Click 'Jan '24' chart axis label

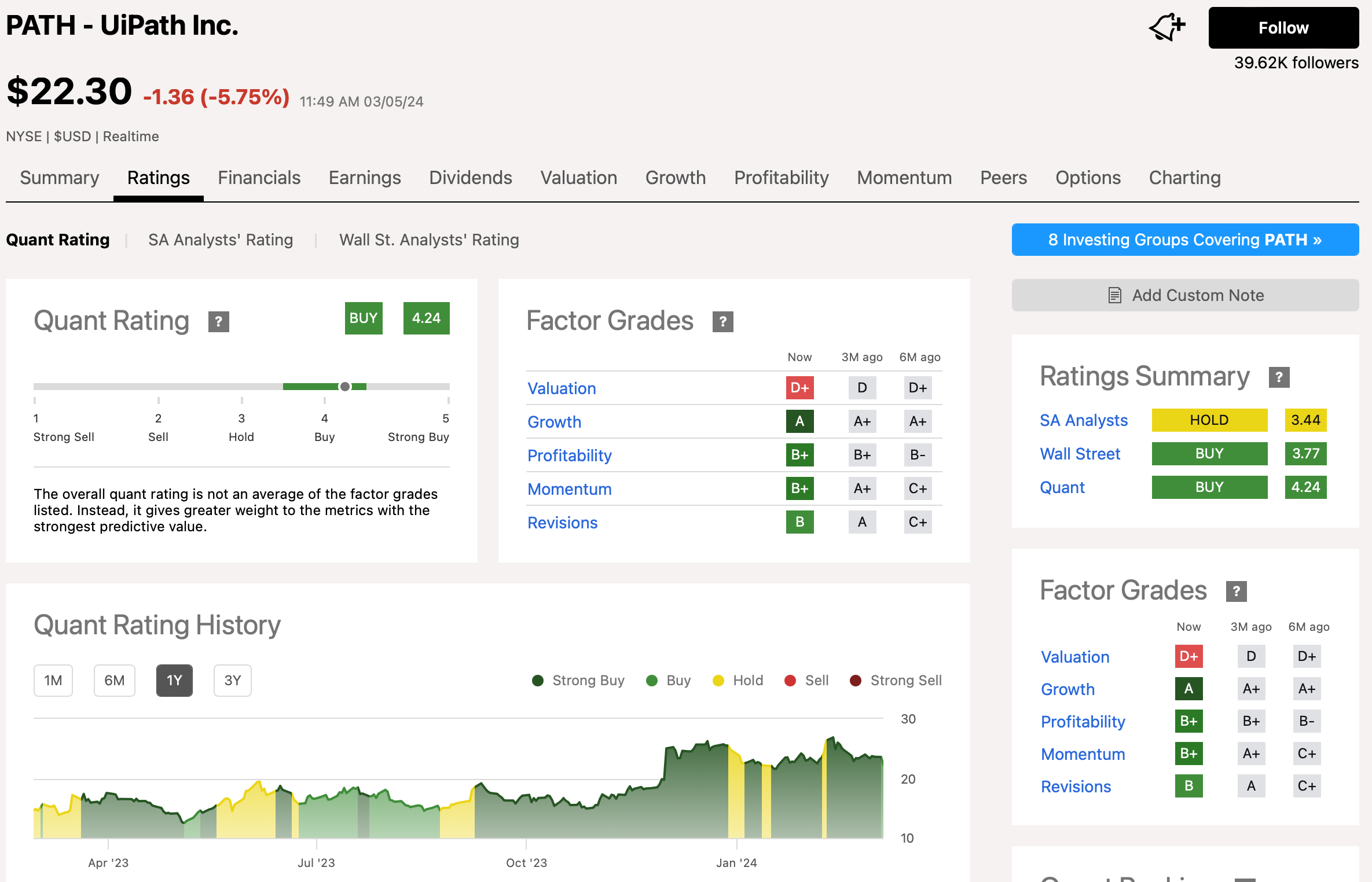tap(736, 863)
